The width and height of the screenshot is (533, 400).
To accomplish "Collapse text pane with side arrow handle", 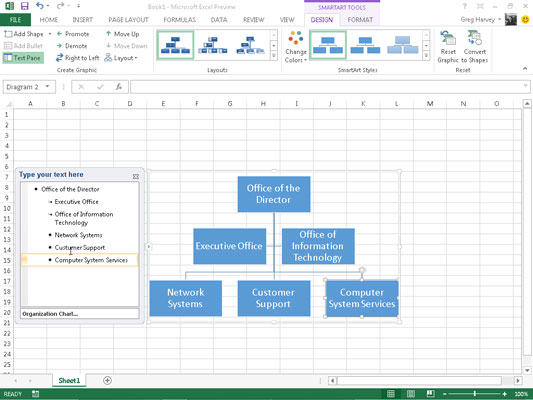I will coord(149,246).
